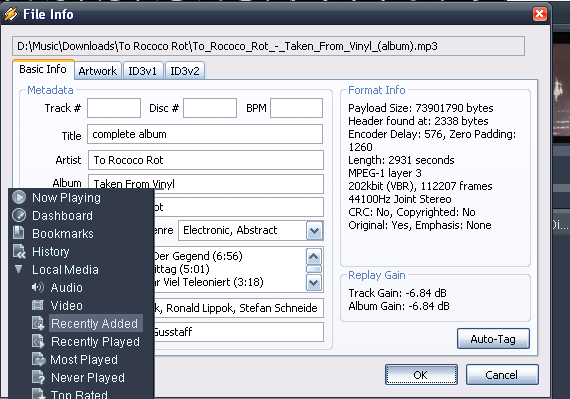This screenshot has width=570, height=399.
Task: Open the Genre dropdown arrow
Action: point(314,230)
